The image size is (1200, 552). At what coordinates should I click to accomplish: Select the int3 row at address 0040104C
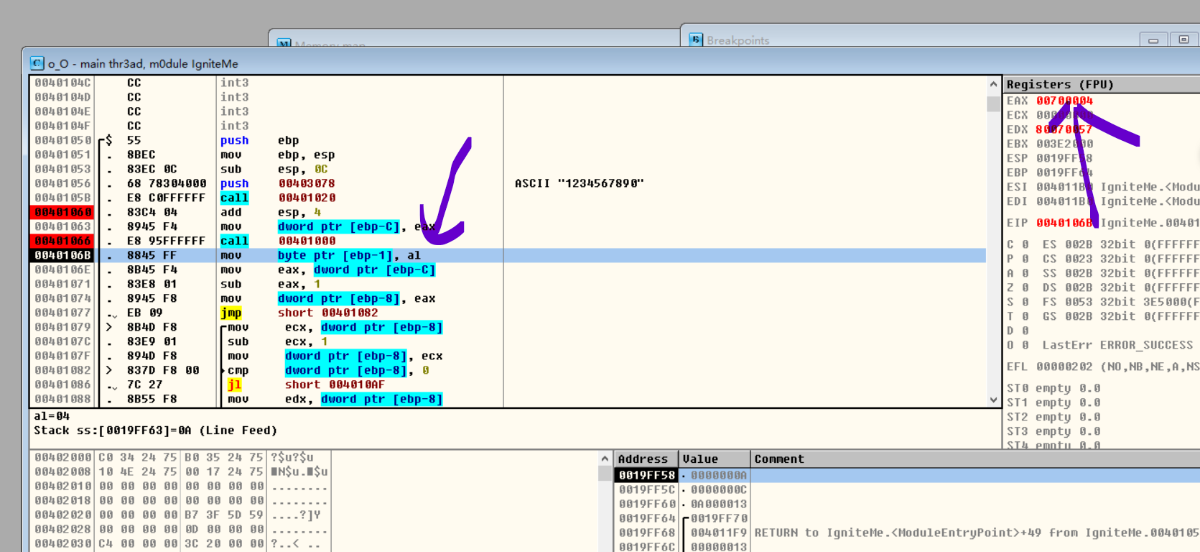(x=508, y=83)
